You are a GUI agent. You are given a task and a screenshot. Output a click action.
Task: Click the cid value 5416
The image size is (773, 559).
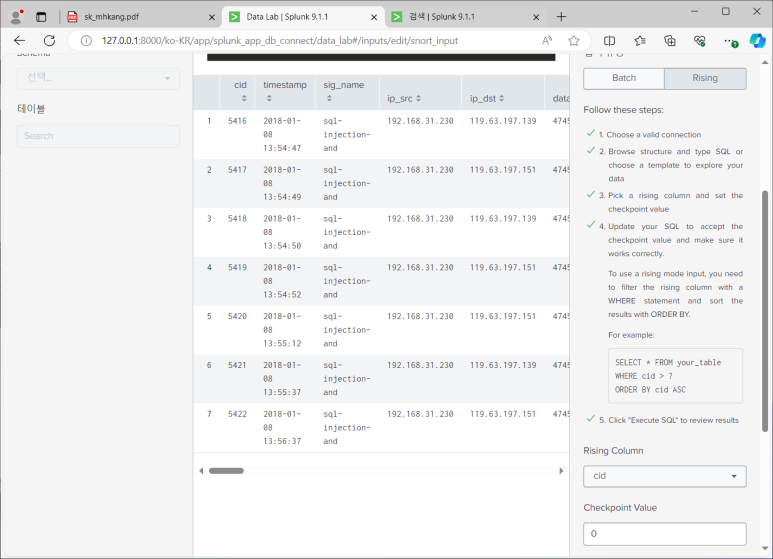(x=237, y=121)
